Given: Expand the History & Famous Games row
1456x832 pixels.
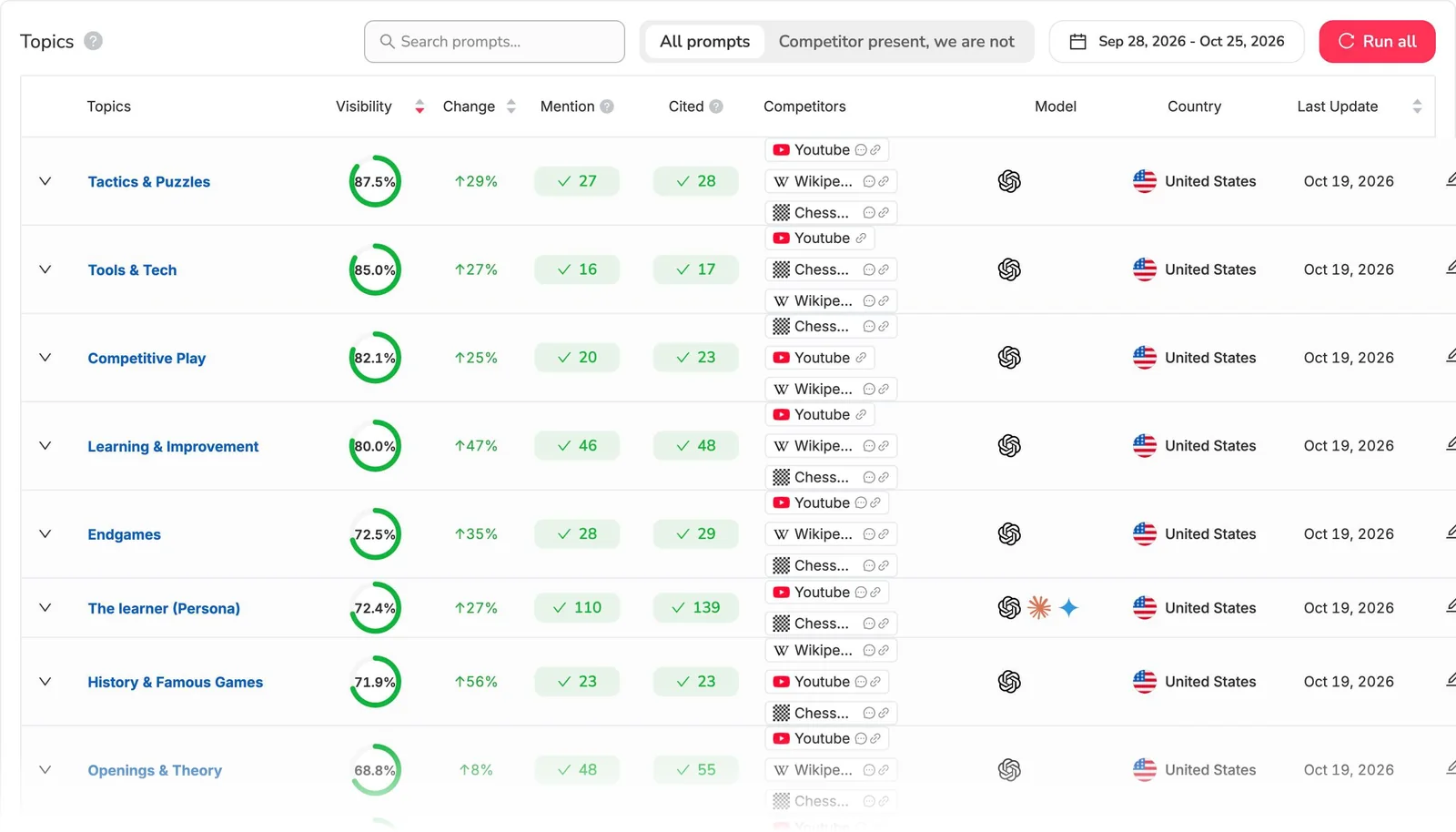Looking at the screenshot, I should (x=45, y=681).
